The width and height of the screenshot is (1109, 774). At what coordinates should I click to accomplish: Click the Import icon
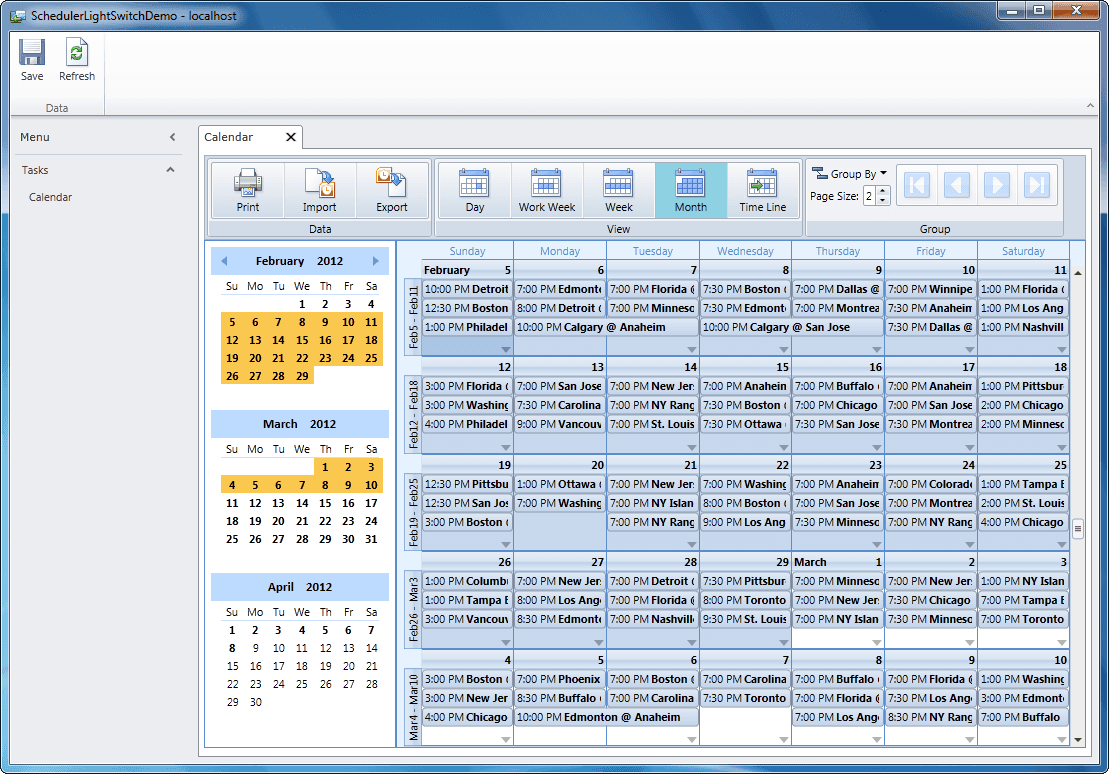point(320,190)
